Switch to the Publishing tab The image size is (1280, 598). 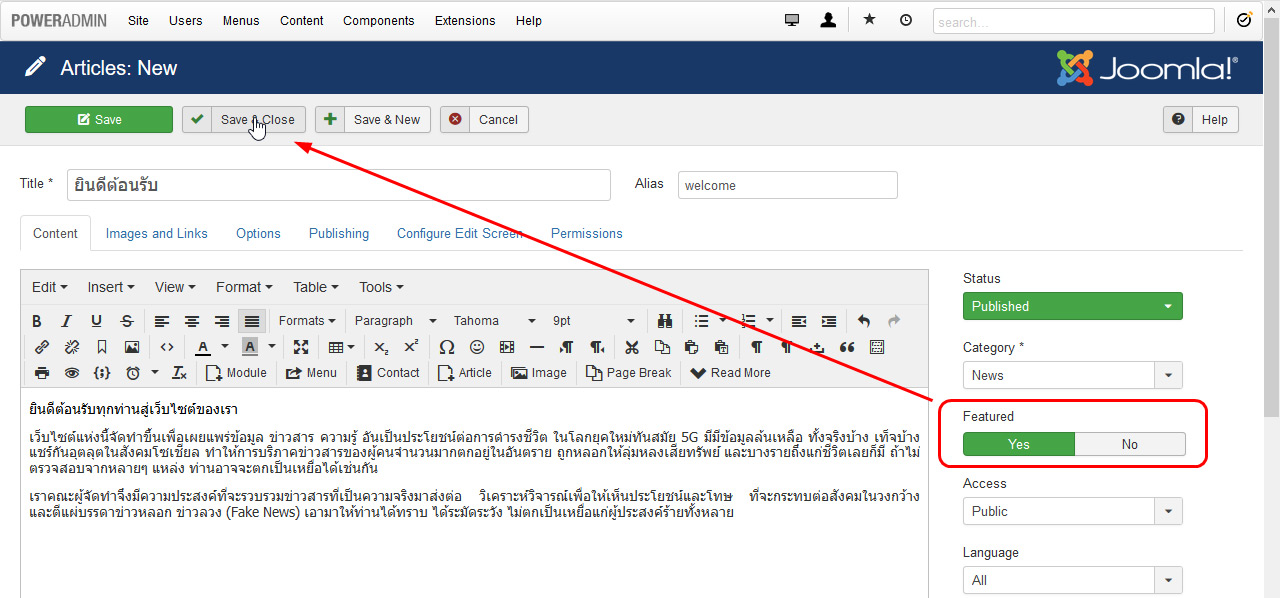[x=338, y=233]
